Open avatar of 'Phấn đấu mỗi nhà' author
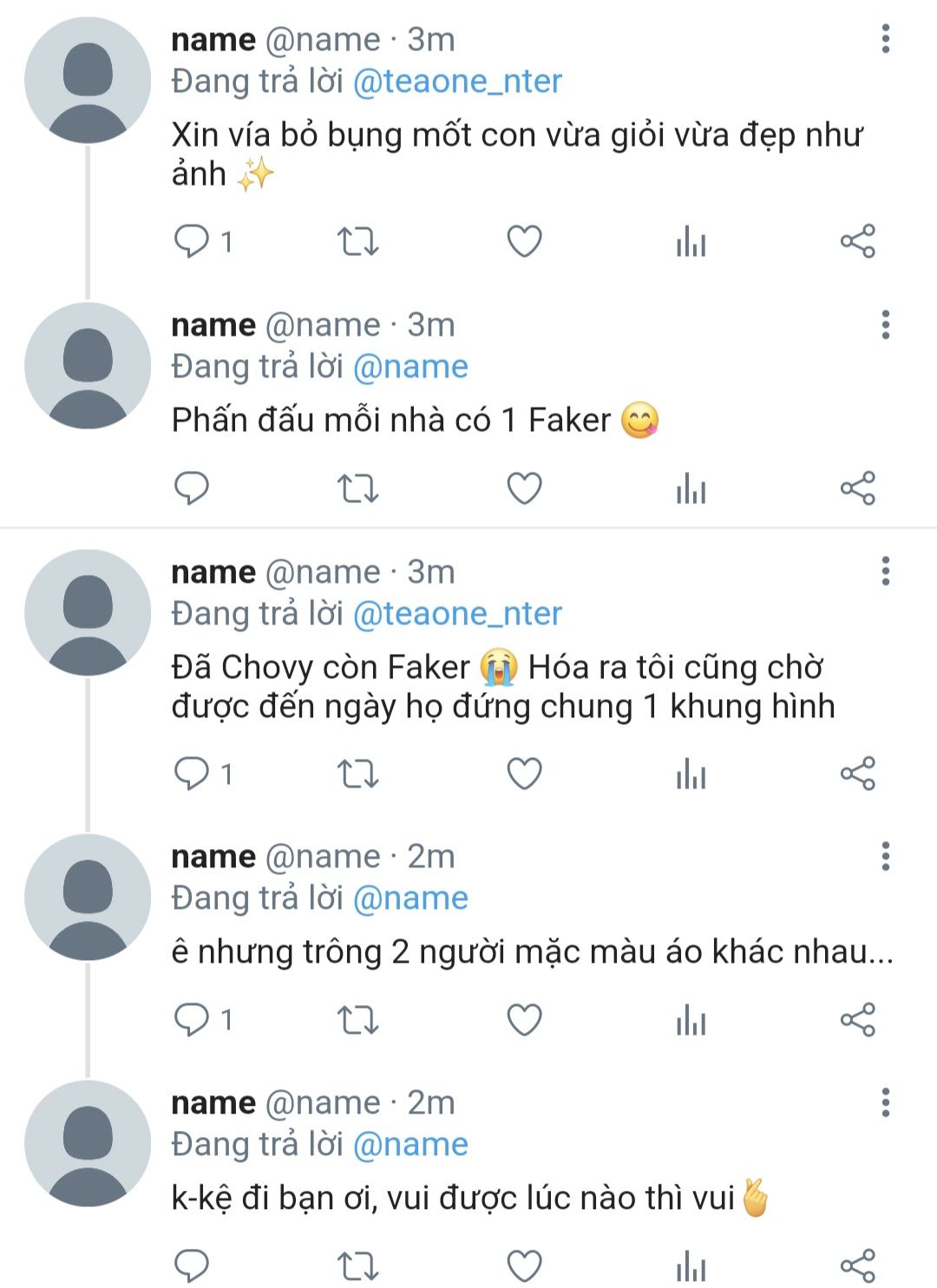 point(88,366)
